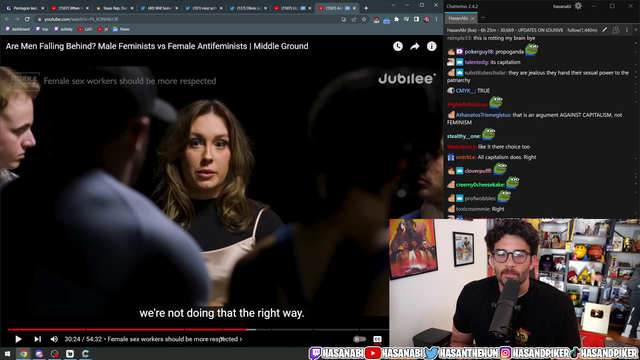The width and height of the screenshot is (640, 360).
Task: Open the News bookmark
Action: click(121, 29)
